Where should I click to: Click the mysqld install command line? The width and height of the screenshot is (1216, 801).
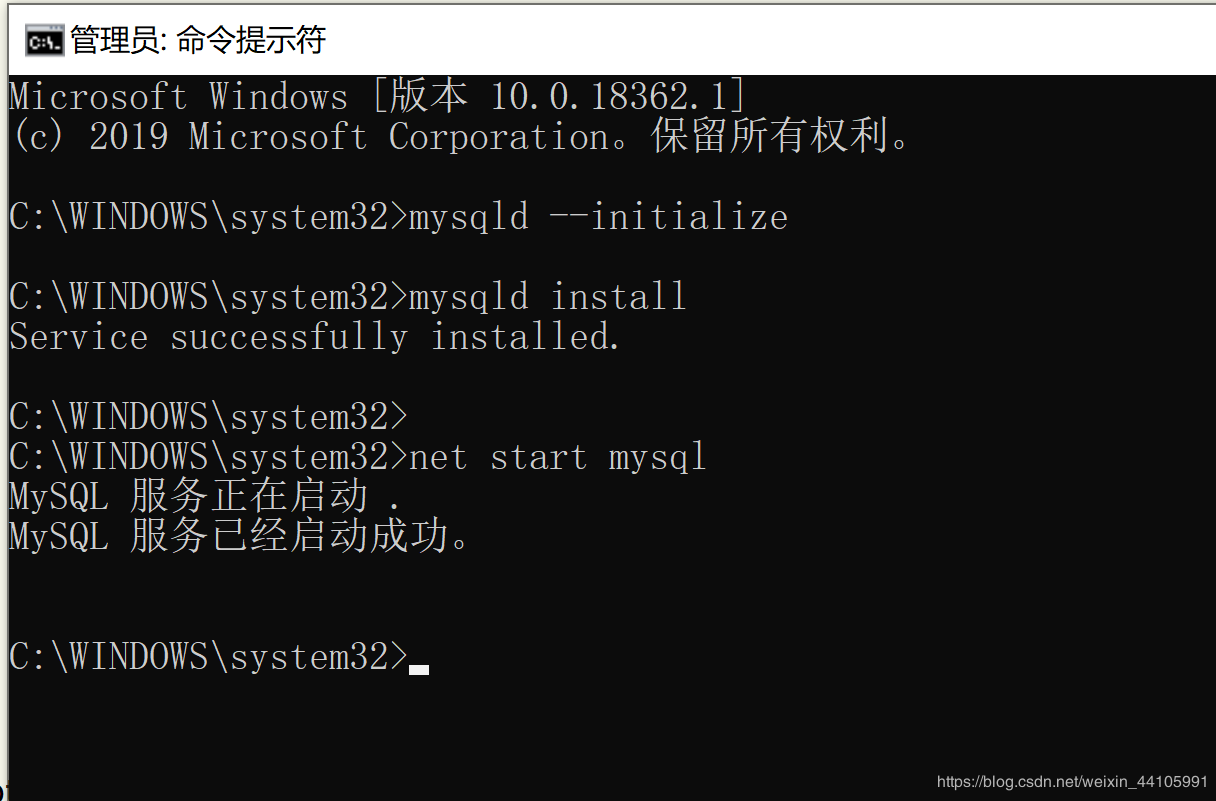click(x=547, y=297)
